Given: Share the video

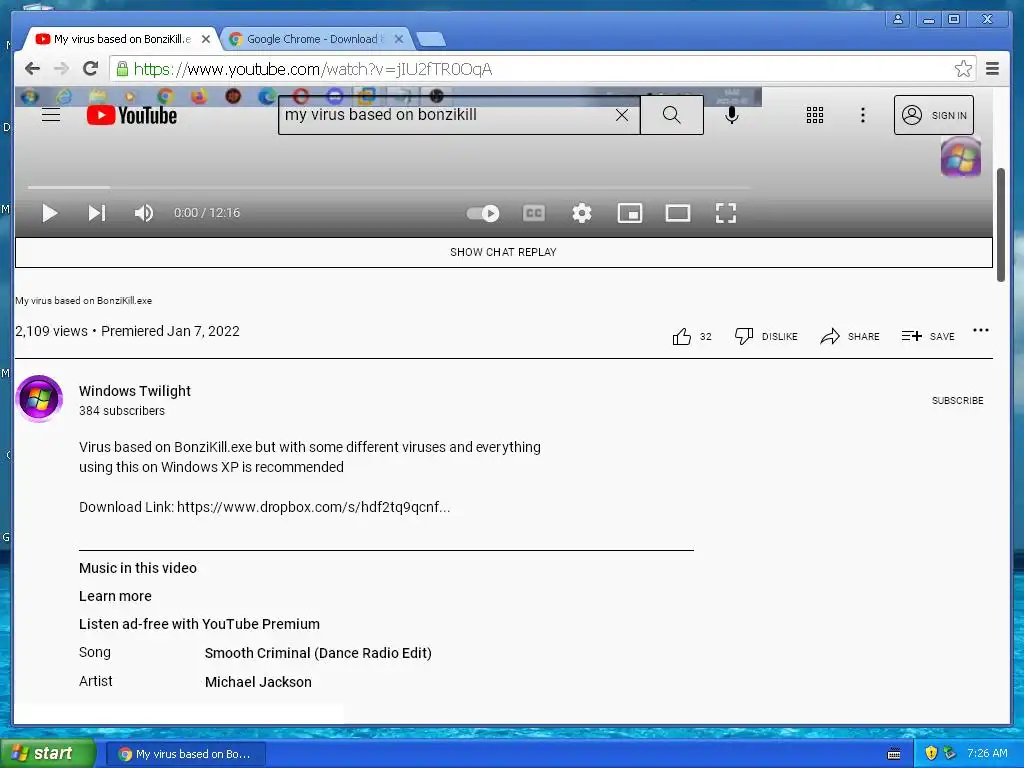Looking at the screenshot, I should click(850, 336).
